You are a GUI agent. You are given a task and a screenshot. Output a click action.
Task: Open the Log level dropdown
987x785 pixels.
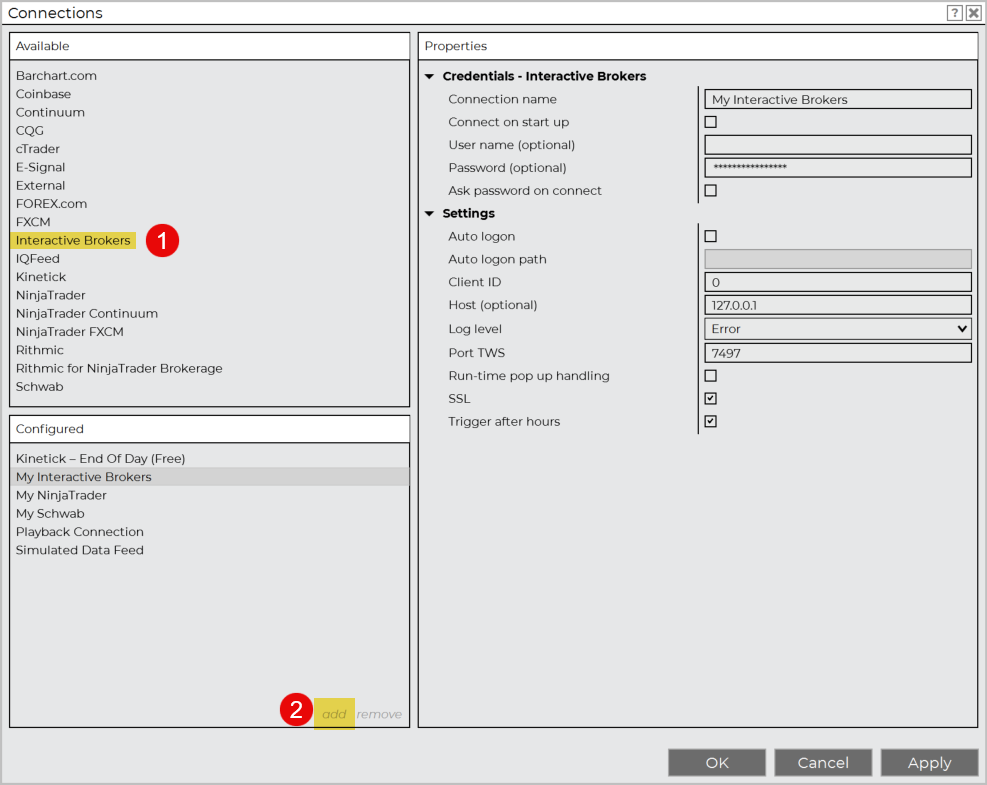click(963, 328)
